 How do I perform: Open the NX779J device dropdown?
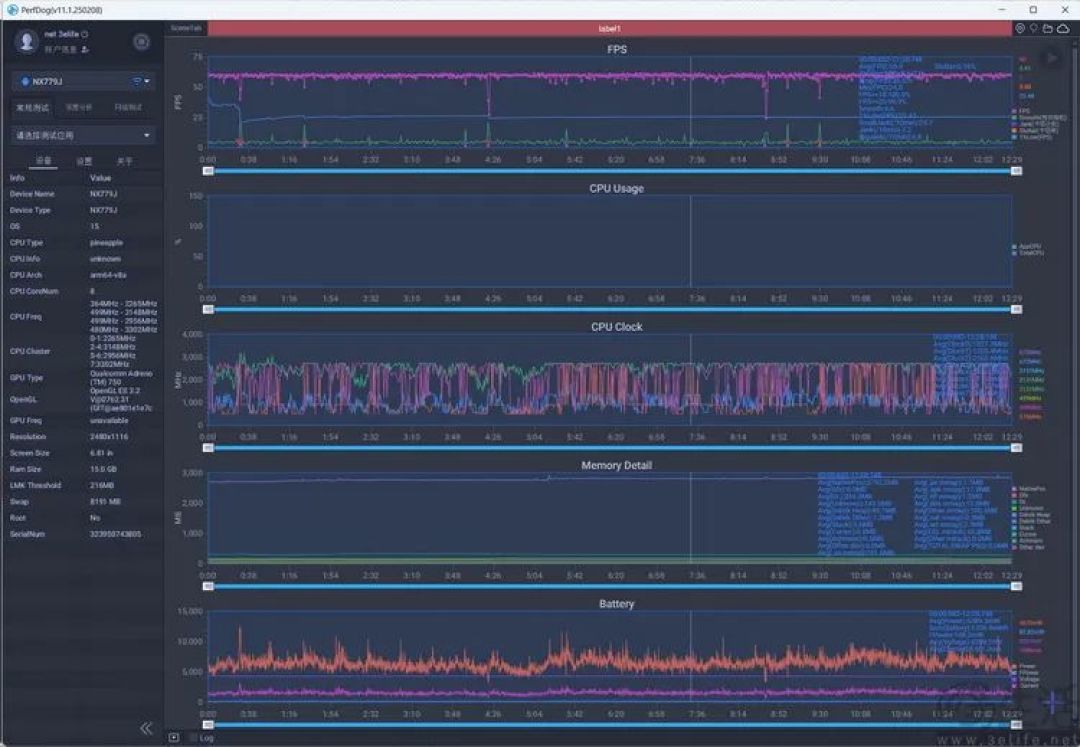pyautogui.click(x=83, y=81)
